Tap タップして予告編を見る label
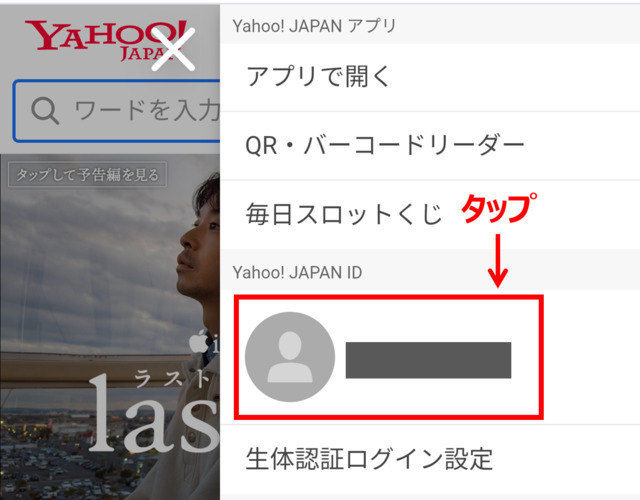This screenshot has width=640, height=500. pos(87,175)
